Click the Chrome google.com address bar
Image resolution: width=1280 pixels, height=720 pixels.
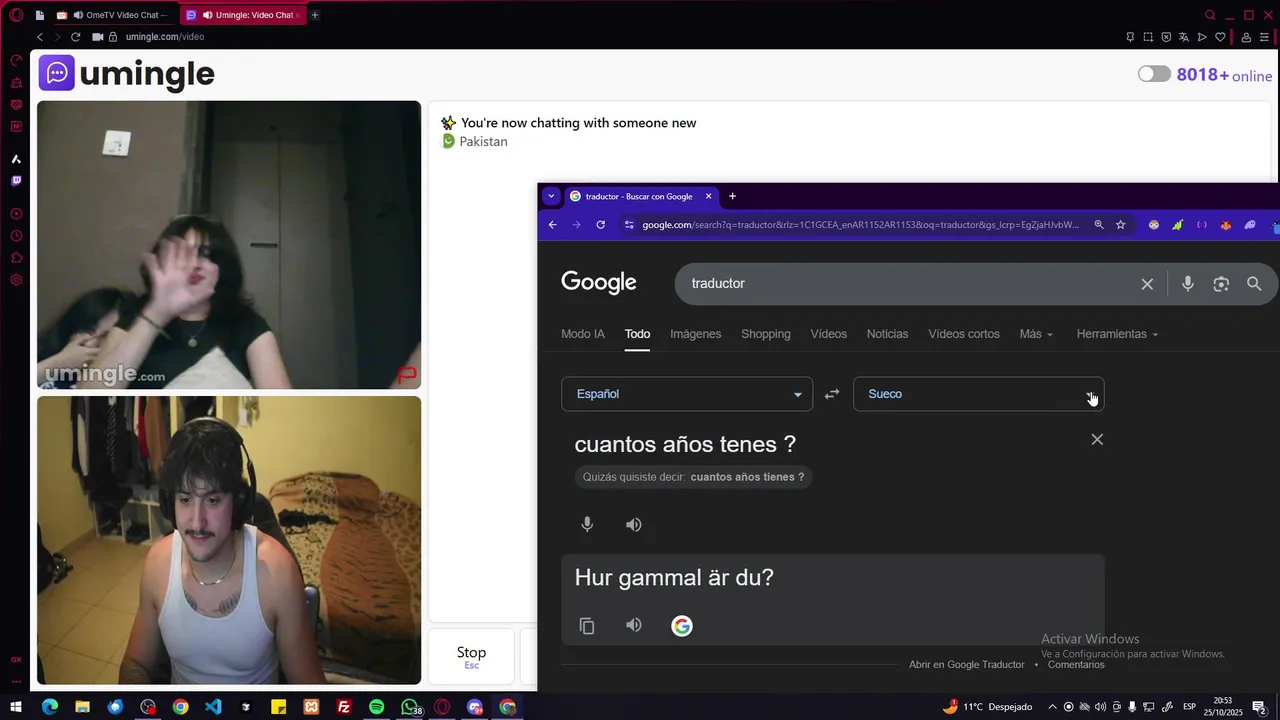[860, 225]
